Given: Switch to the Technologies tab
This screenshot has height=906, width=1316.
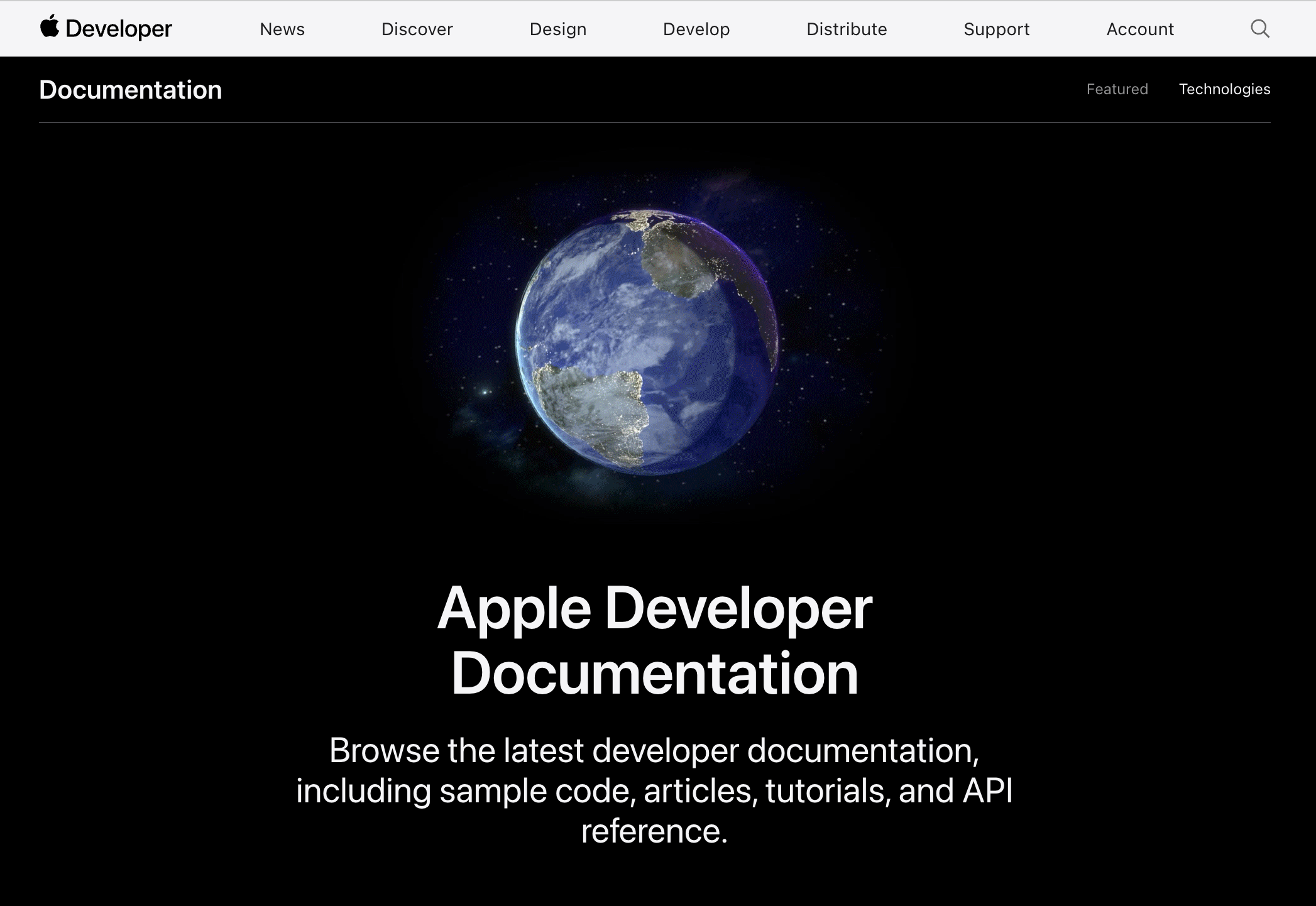Looking at the screenshot, I should [x=1224, y=89].
